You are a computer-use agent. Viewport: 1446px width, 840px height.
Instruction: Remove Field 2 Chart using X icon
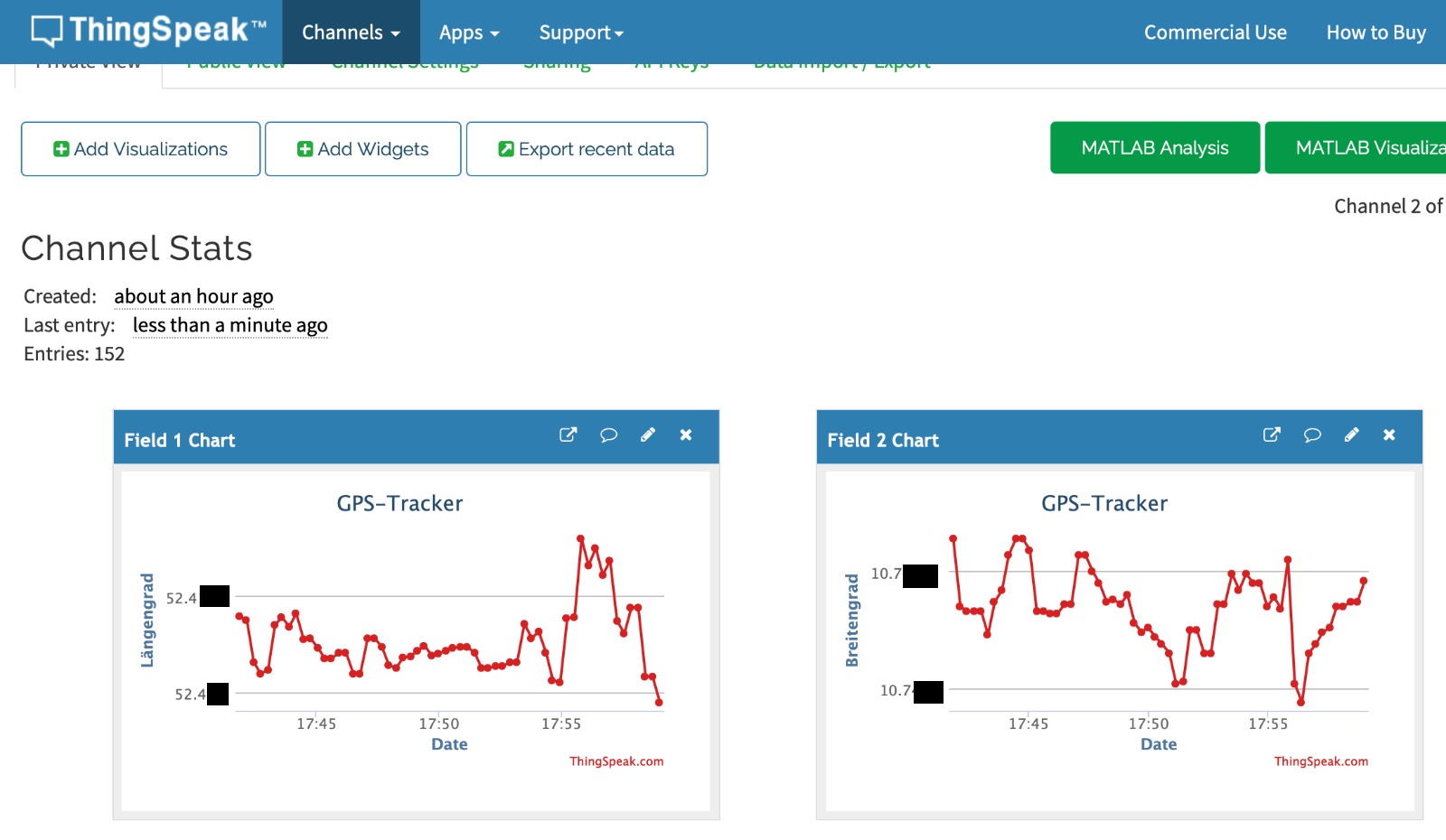point(1389,434)
